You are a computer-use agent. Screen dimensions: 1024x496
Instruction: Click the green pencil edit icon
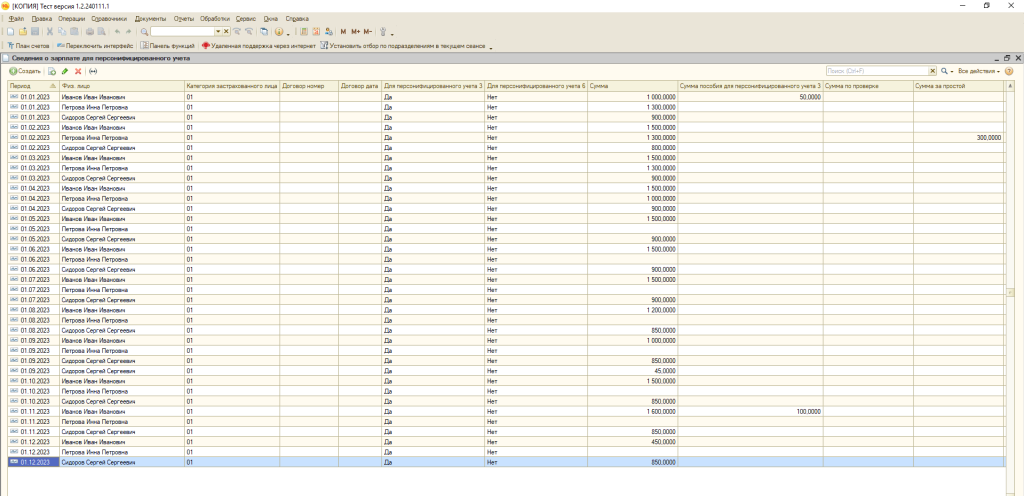[x=65, y=72]
